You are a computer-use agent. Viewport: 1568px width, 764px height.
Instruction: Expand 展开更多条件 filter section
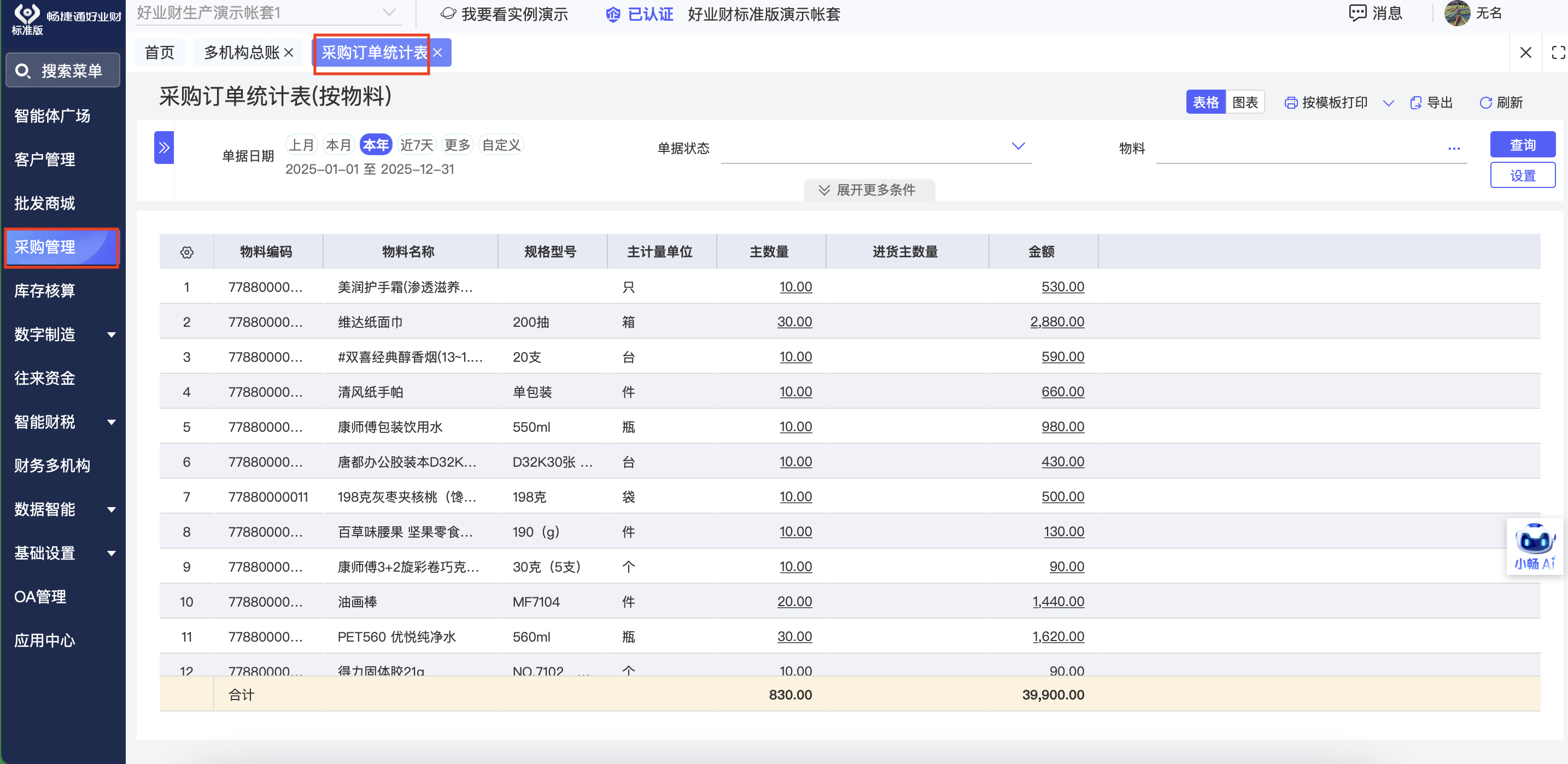[869, 190]
